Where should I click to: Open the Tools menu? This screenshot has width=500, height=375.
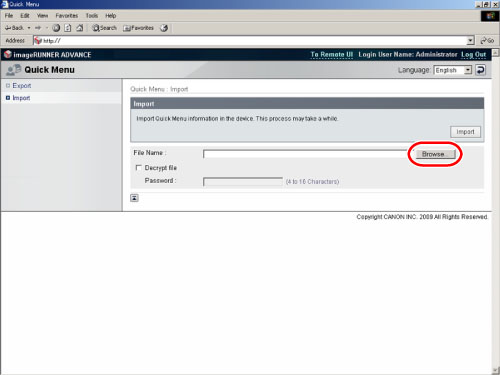point(92,16)
